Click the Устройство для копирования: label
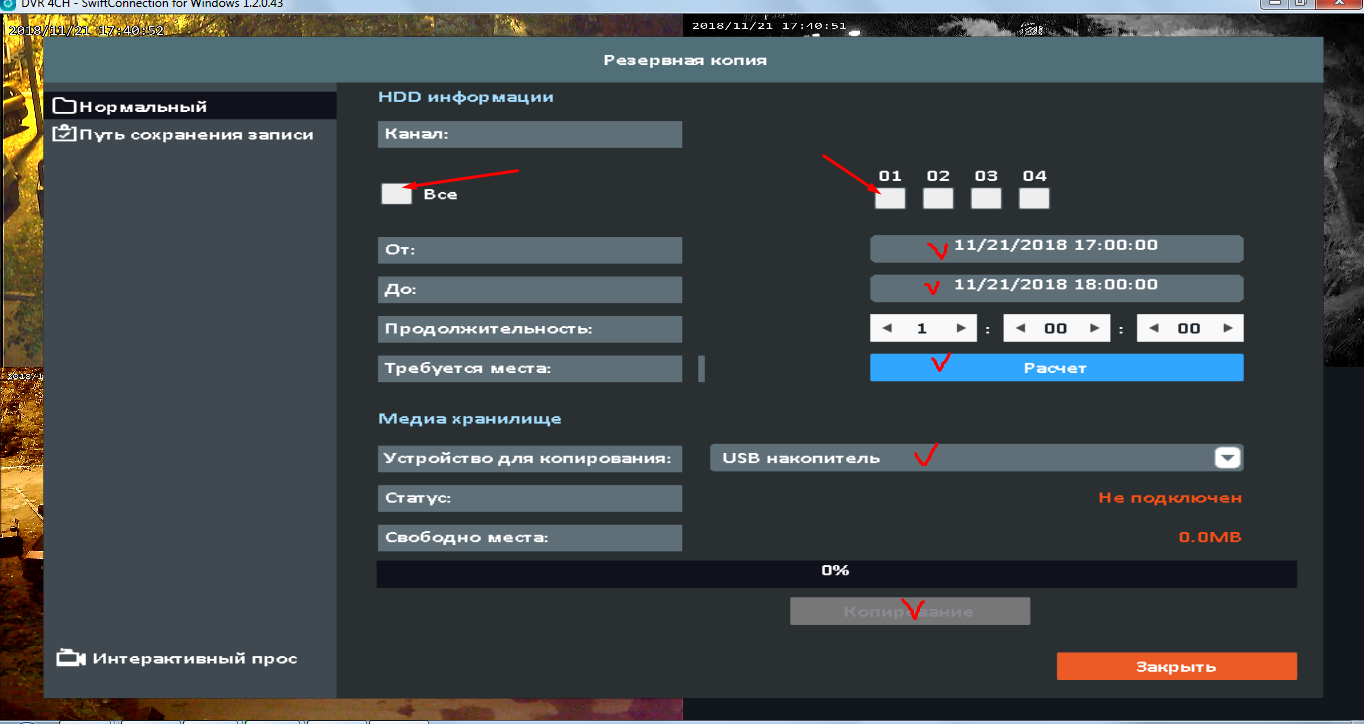 point(530,459)
